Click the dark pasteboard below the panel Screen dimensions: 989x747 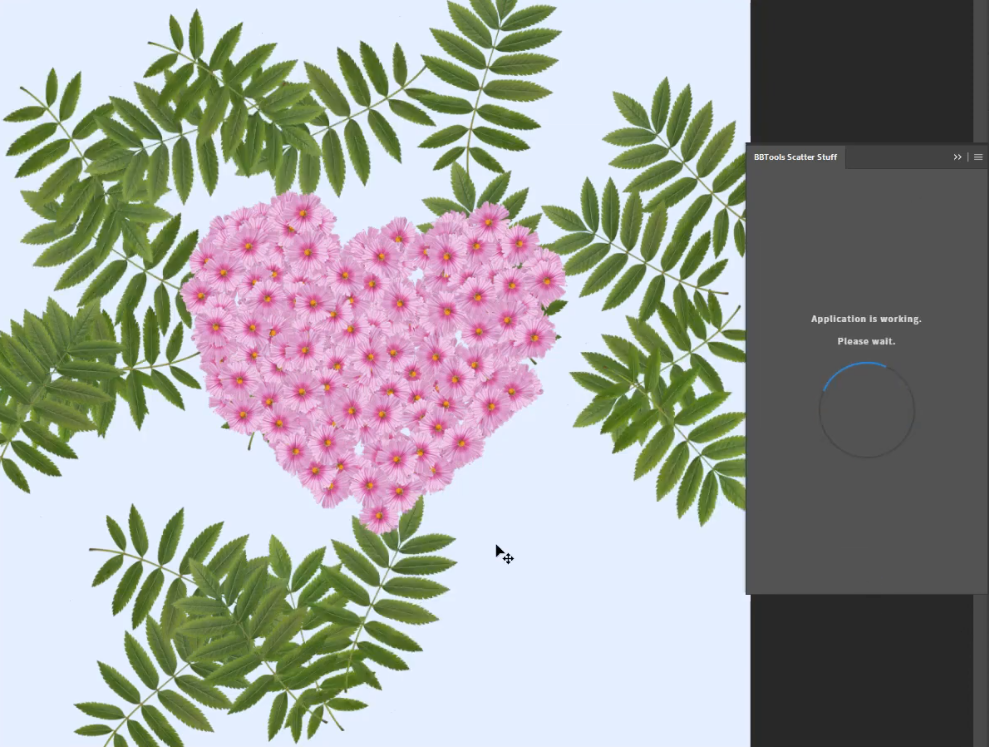pyautogui.click(x=860, y=670)
